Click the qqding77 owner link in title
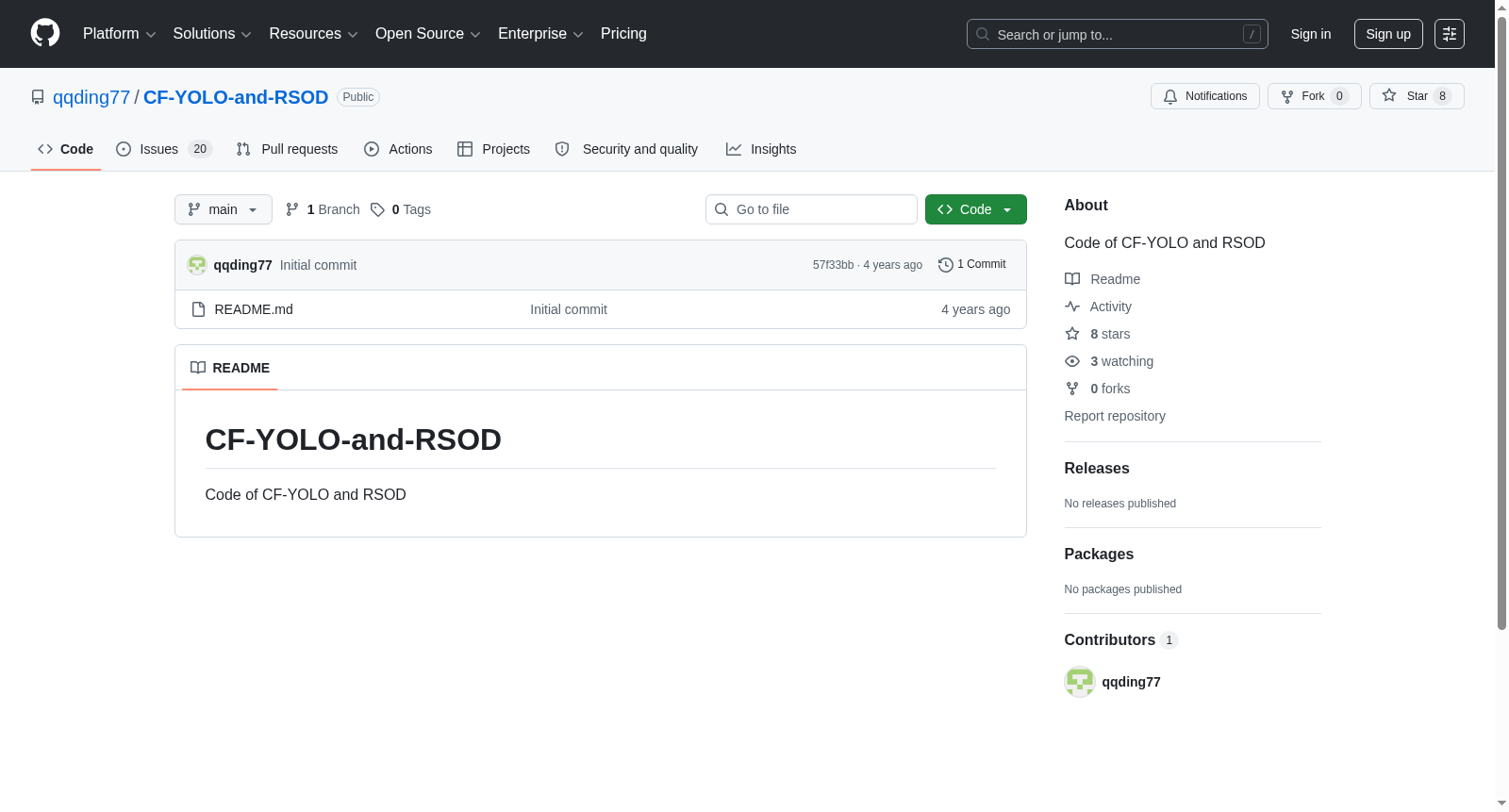The height and width of the screenshot is (812, 1509). [91, 97]
